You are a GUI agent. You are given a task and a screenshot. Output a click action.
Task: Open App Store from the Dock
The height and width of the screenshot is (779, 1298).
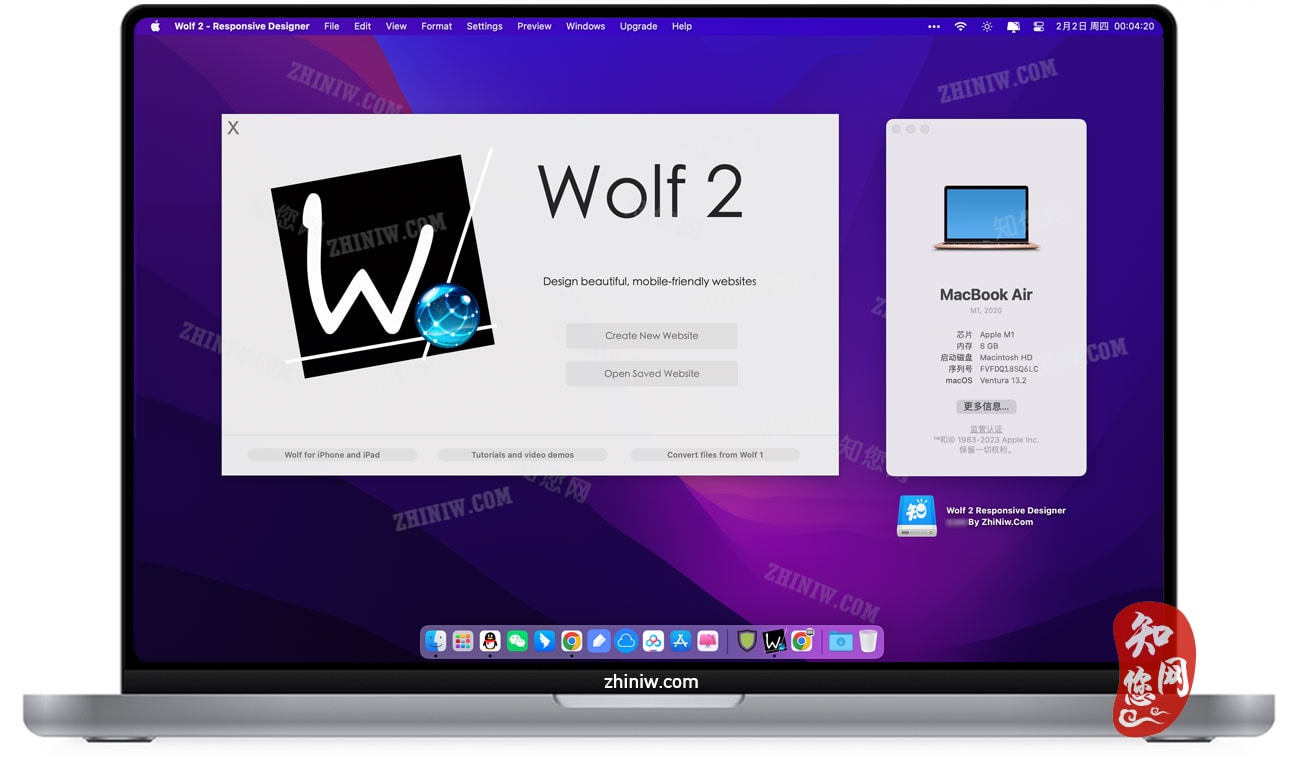681,641
